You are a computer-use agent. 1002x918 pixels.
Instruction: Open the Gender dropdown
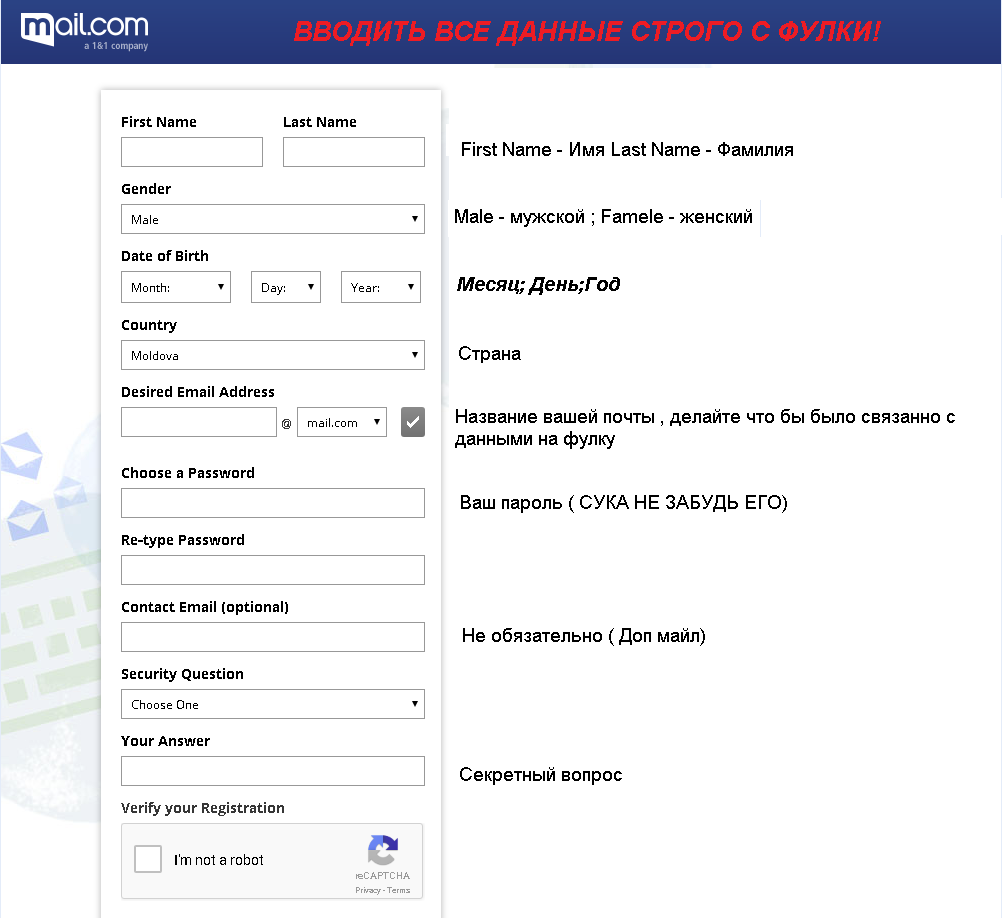(x=272, y=219)
